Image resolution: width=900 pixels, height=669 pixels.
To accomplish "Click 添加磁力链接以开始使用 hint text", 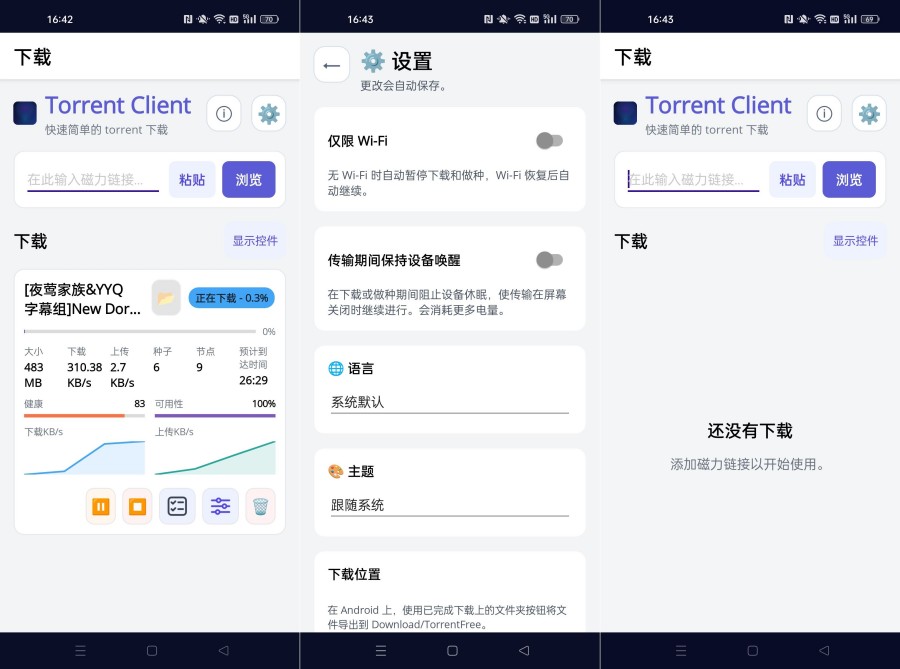I will tap(747, 464).
